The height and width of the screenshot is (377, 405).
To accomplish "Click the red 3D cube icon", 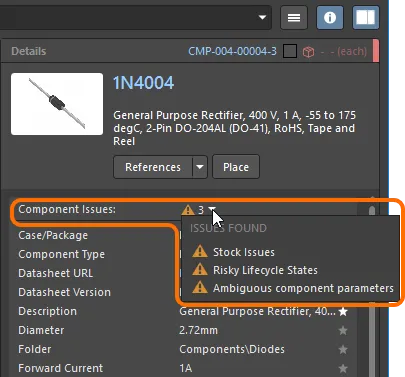I will 308,52.
